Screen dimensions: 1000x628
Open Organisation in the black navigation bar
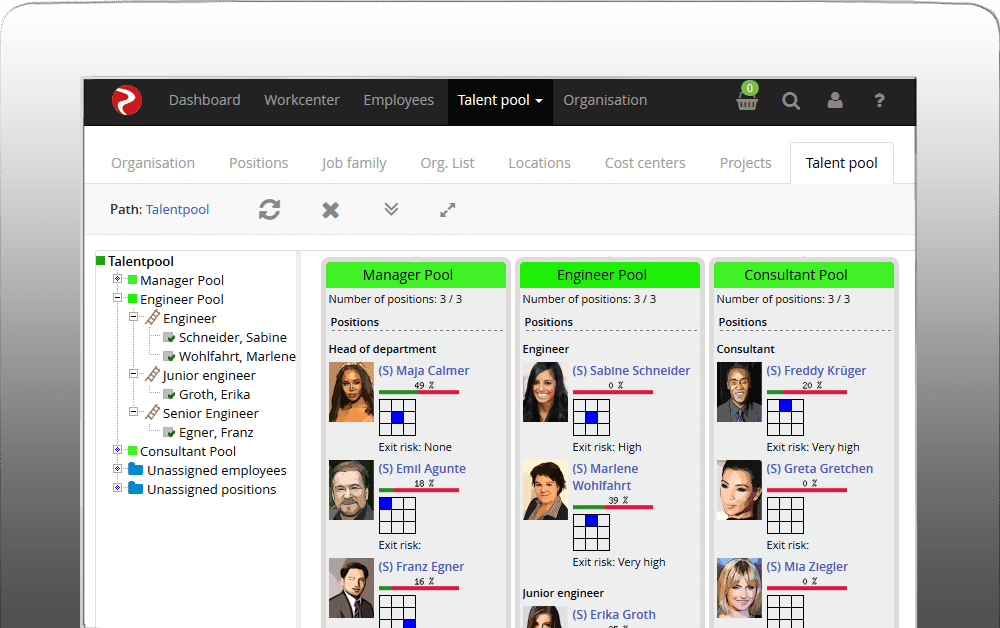605,100
